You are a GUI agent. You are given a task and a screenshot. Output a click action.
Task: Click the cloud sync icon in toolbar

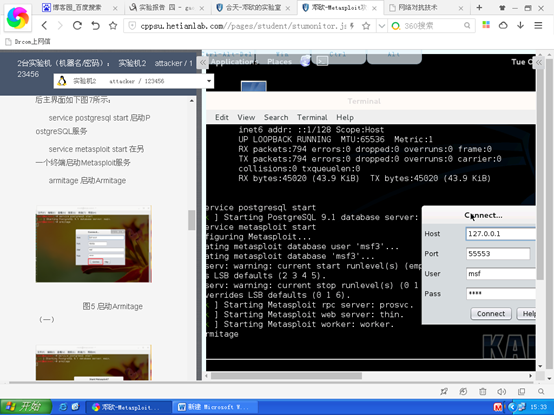pos(503,25)
